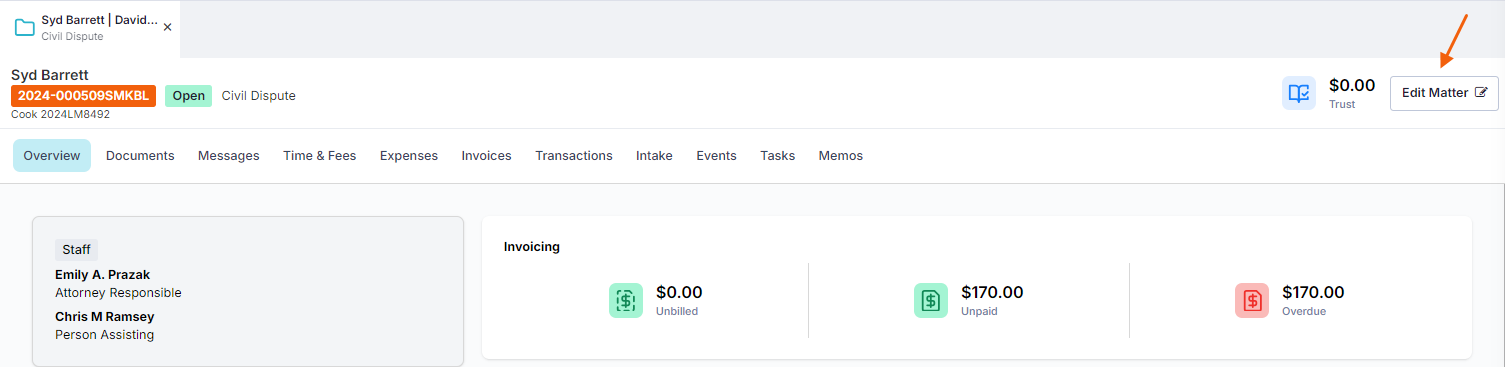Click the staff name Emily A. Prazak
1505x367 pixels.
[x=103, y=275]
